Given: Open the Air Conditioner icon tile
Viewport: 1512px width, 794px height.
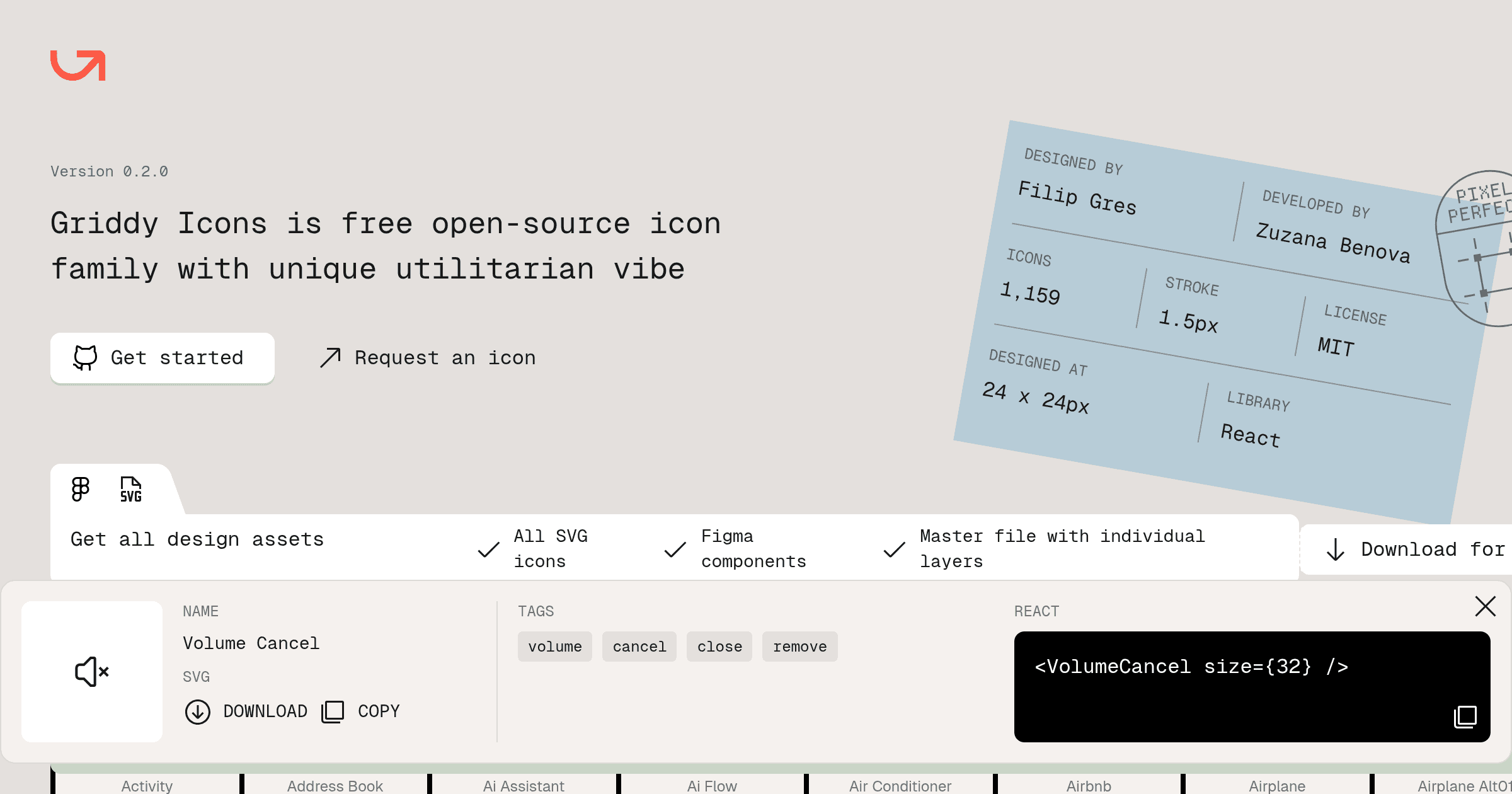Looking at the screenshot, I should 900,784.
